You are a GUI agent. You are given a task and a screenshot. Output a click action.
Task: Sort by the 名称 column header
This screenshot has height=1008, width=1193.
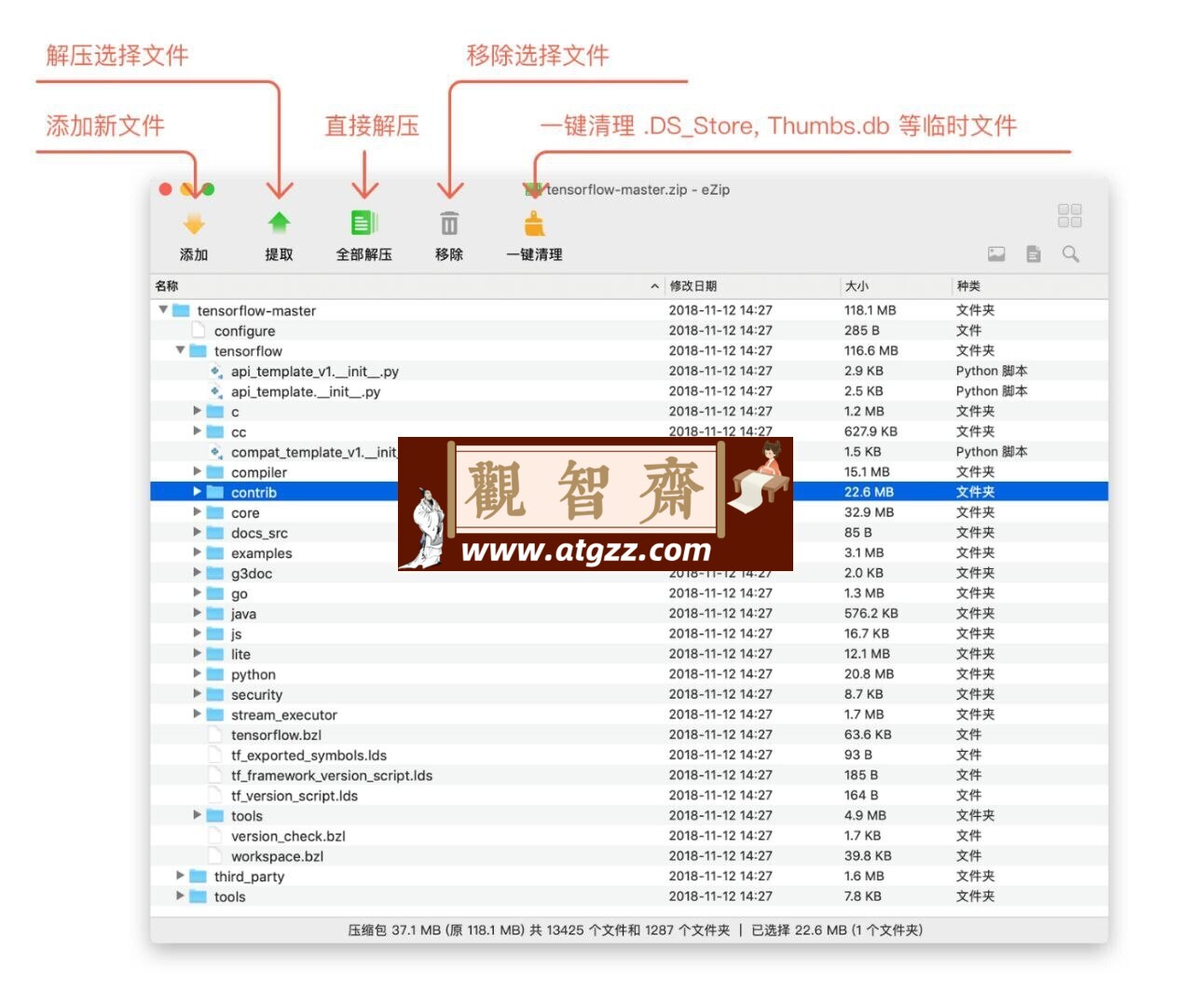click(x=407, y=286)
